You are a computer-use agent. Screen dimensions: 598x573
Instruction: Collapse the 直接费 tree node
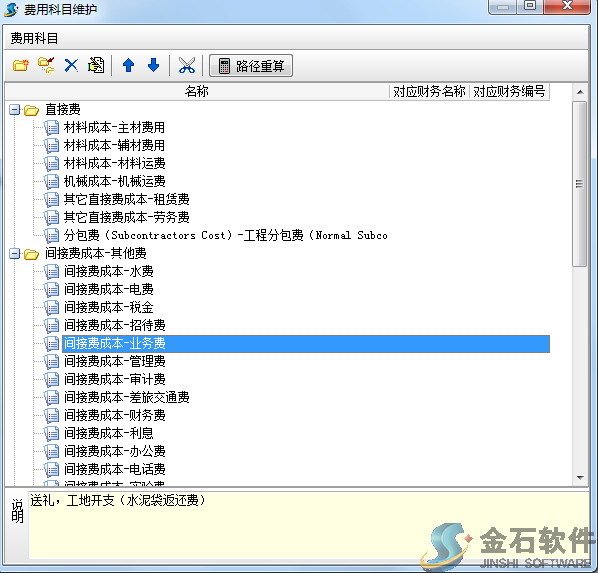(x=14, y=110)
